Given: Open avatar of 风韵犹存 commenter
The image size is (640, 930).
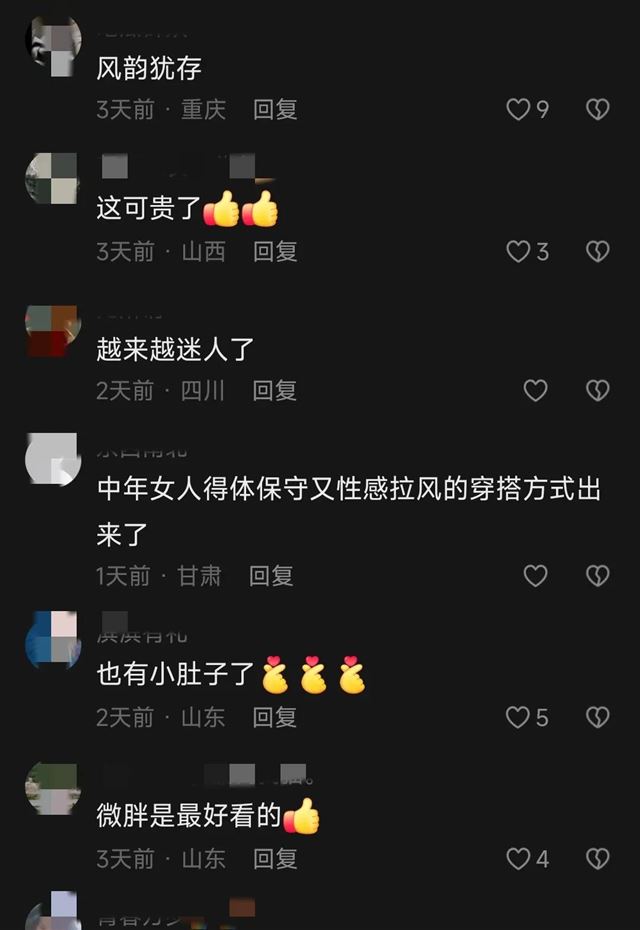Looking at the screenshot, I should click(53, 44).
